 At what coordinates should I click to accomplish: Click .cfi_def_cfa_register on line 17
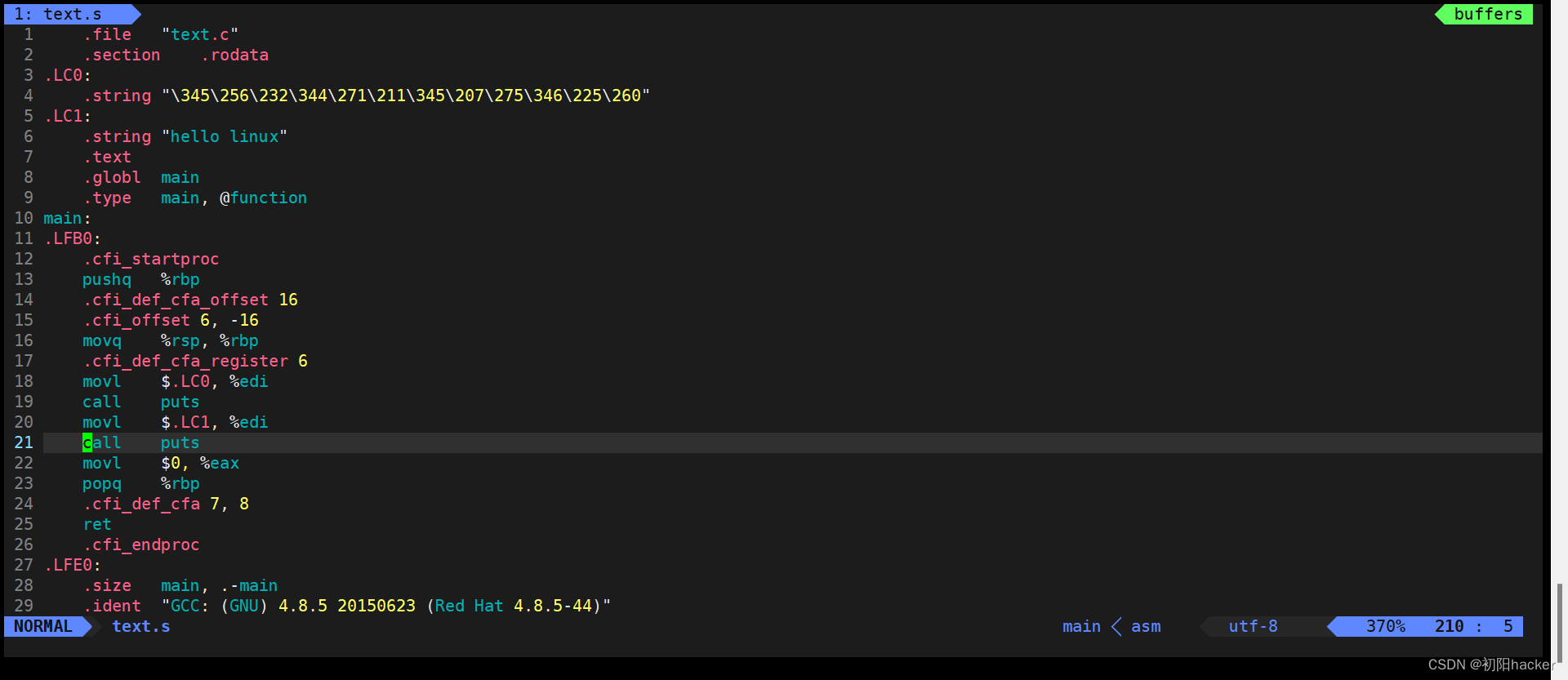click(185, 361)
